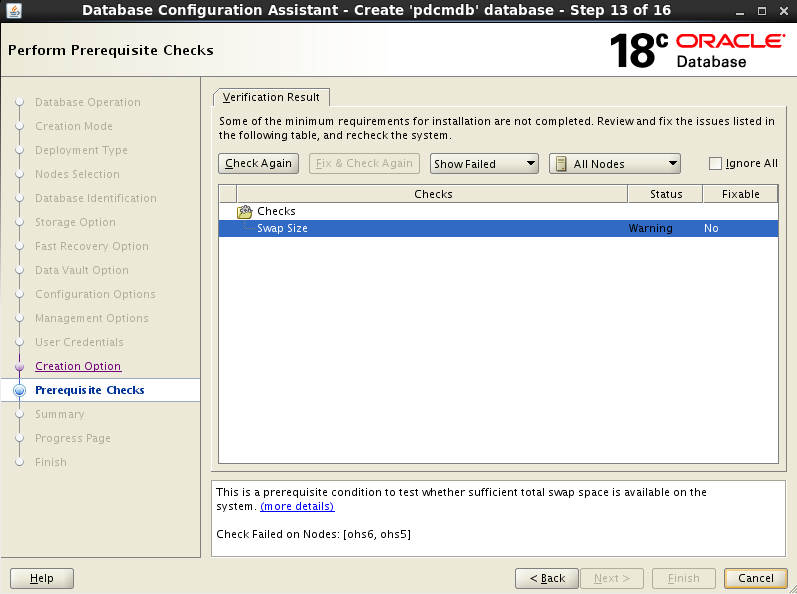The height and width of the screenshot is (594, 797).
Task: Click Data Vault Option step label
Action: pyautogui.click(x=81, y=270)
